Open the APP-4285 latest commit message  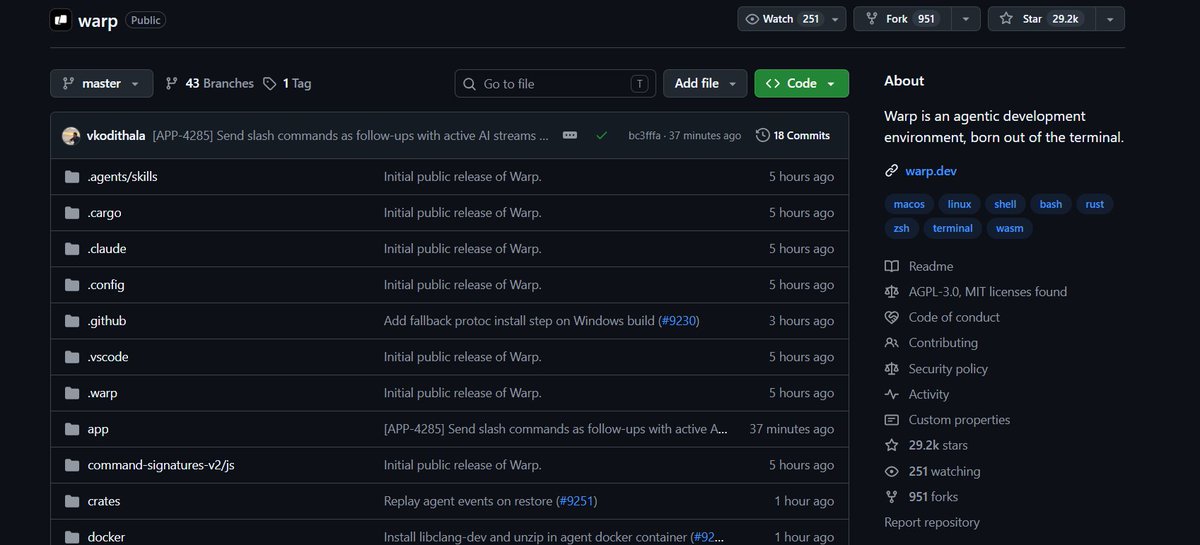351,135
